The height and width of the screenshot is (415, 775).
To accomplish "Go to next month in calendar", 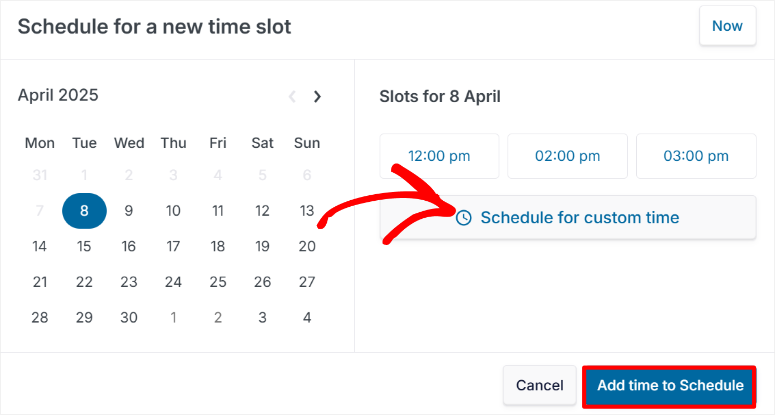I will point(318,97).
